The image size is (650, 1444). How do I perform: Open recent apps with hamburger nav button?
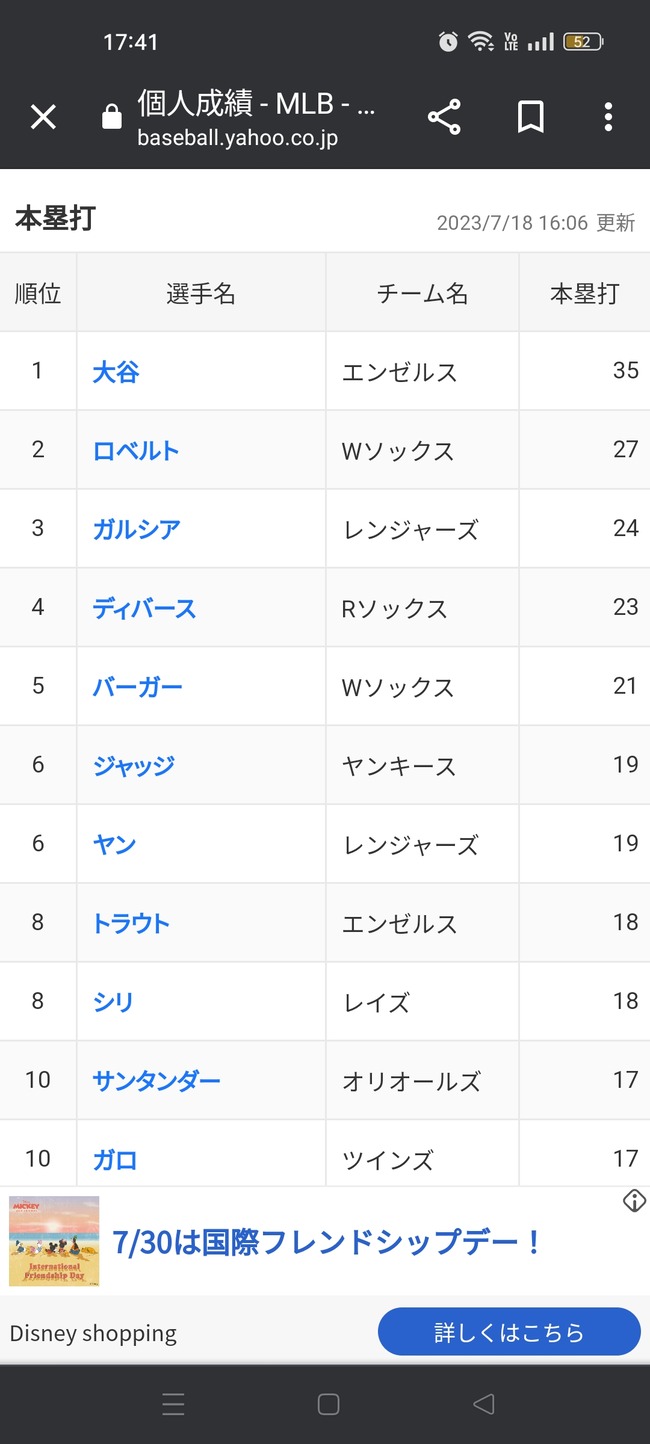point(173,1404)
